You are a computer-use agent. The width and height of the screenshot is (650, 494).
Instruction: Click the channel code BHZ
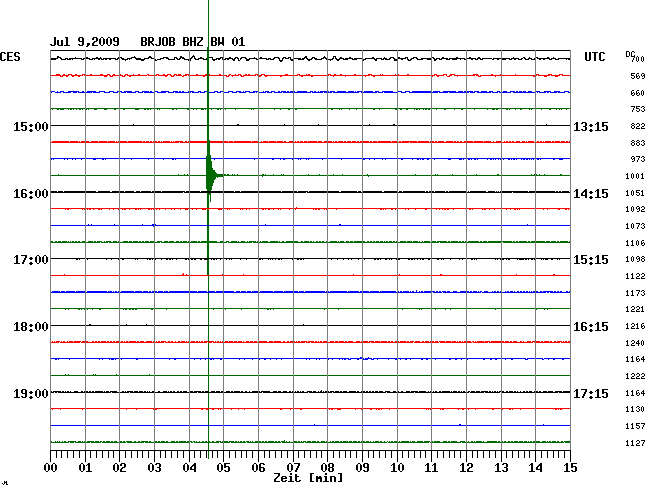(193, 42)
